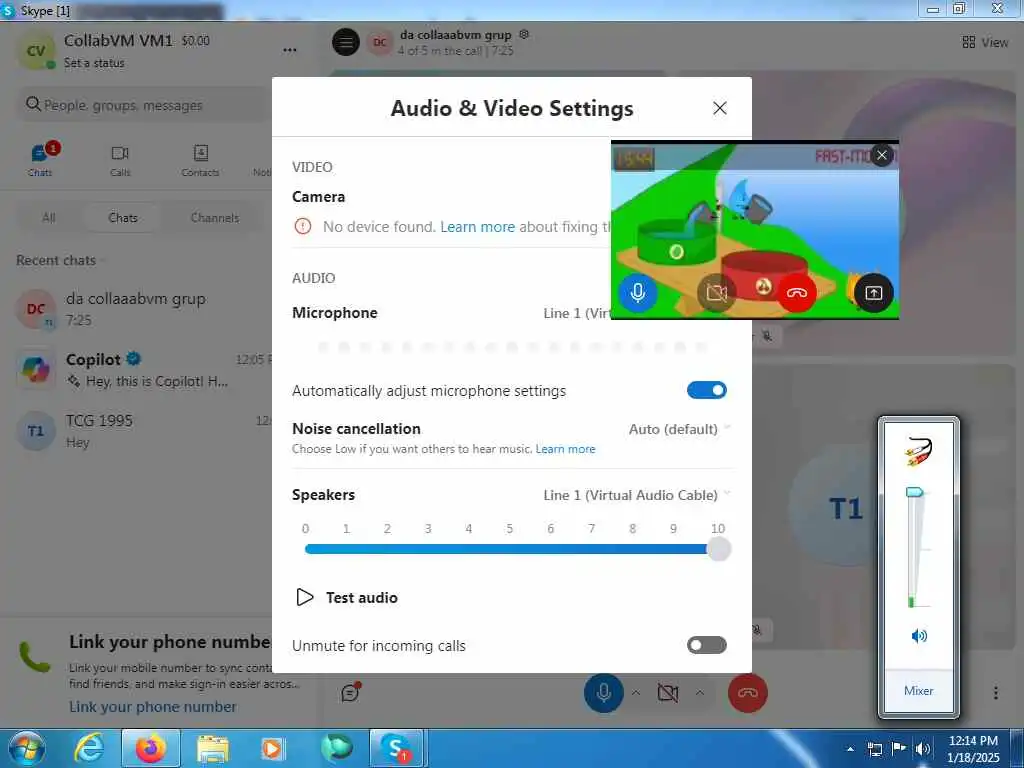This screenshot has width=1024, height=768.
Task: Open the Chats tab icon
Action: pyautogui.click(x=40, y=159)
